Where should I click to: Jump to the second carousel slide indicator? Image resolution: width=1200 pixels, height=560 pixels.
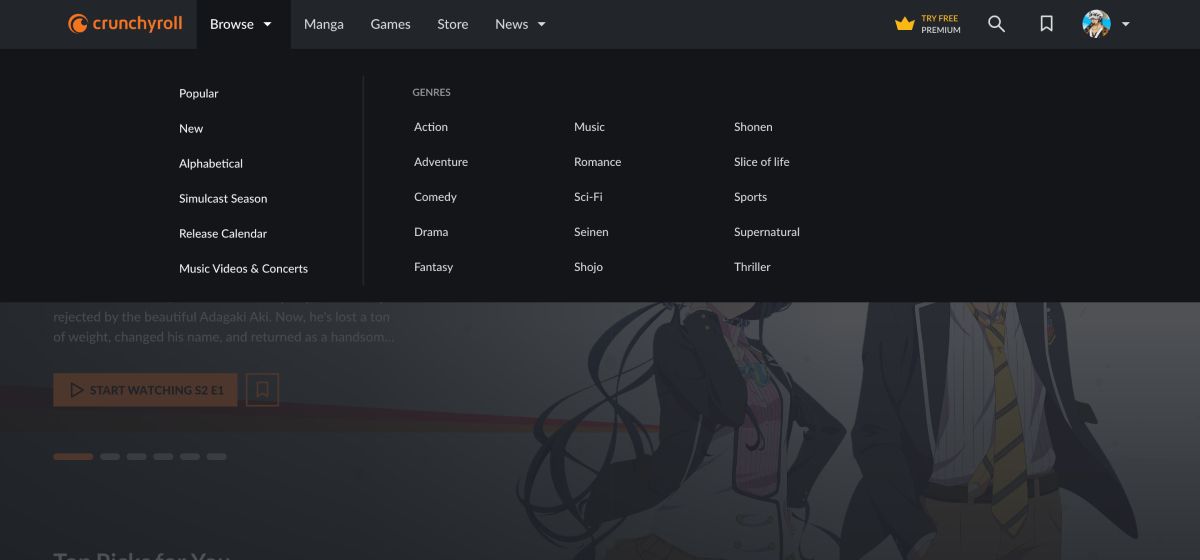pos(110,456)
